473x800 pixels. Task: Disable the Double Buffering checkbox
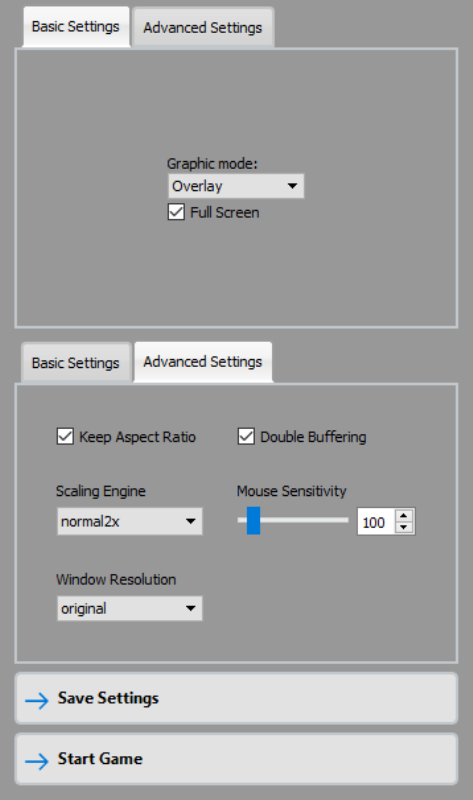[246, 437]
